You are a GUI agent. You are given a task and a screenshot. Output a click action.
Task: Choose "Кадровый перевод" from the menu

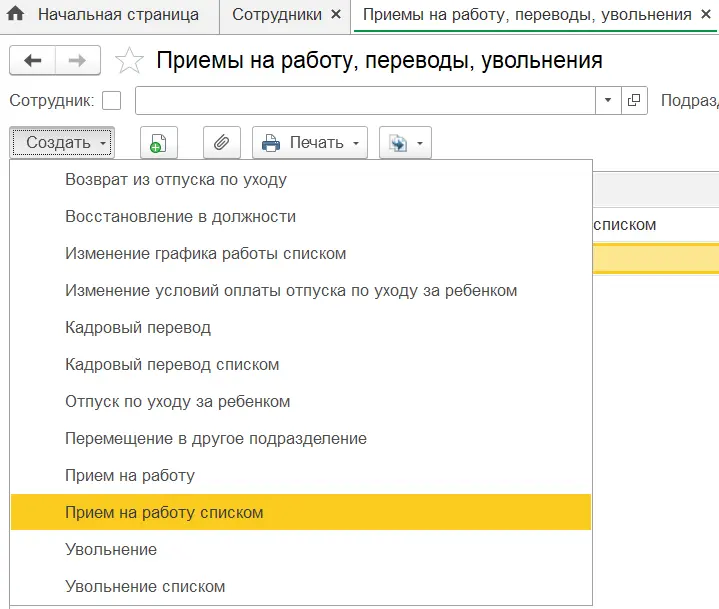(138, 327)
